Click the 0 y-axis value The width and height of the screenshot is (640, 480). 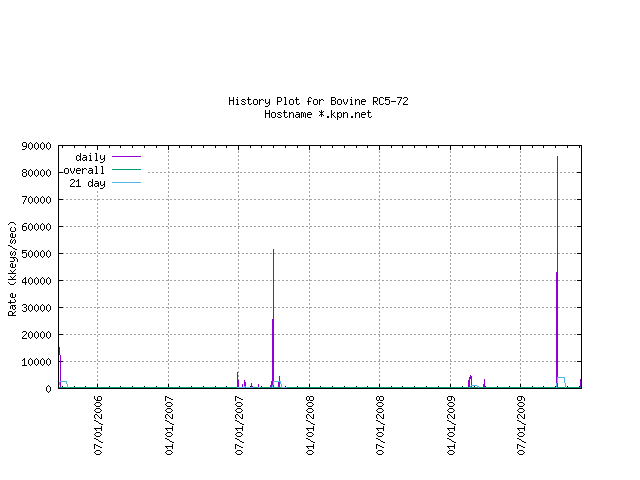point(49,389)
